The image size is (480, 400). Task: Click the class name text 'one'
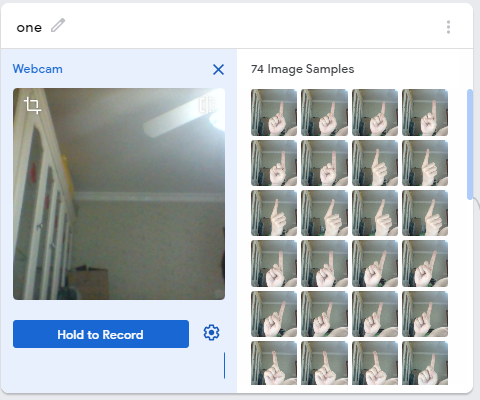[29, 28]
